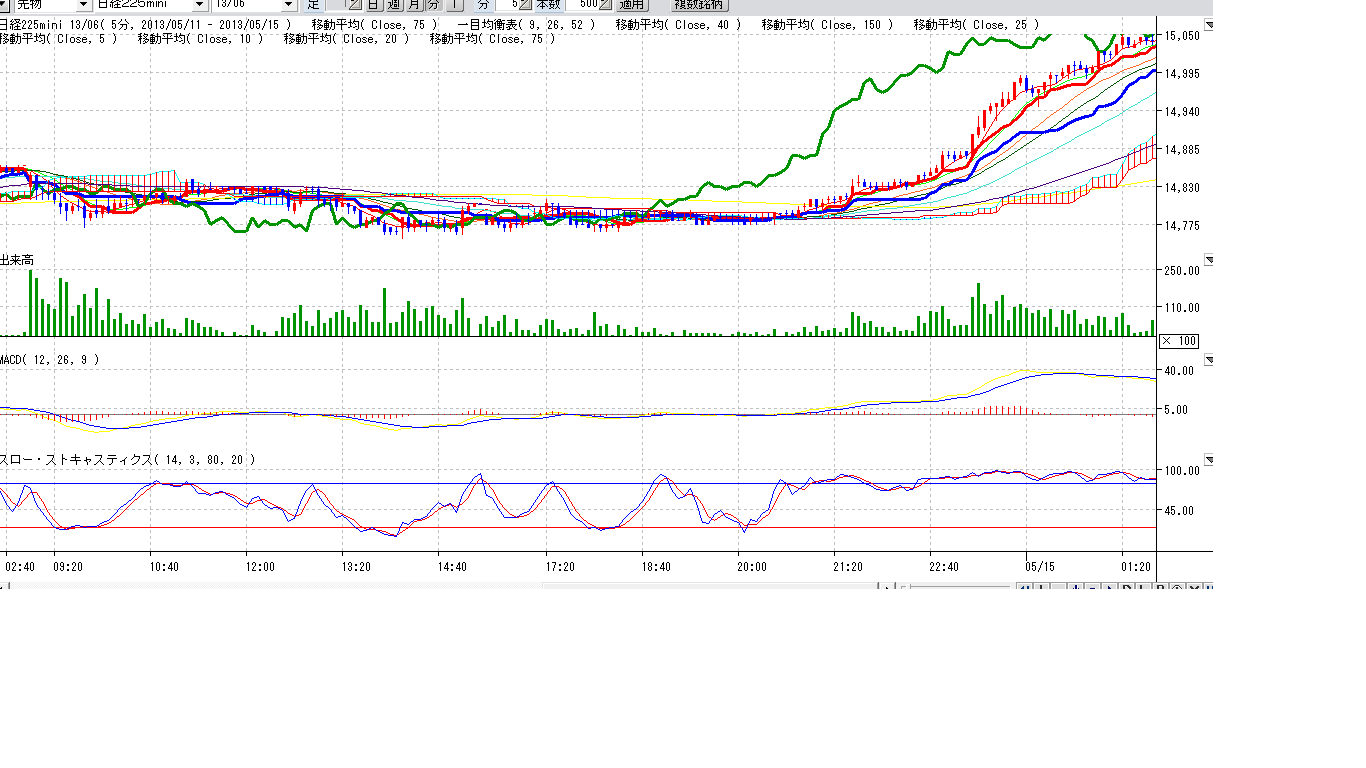
Task: Select the 月 monthly timeframe button
Action: pyautogui.click(x=413, y=5)
